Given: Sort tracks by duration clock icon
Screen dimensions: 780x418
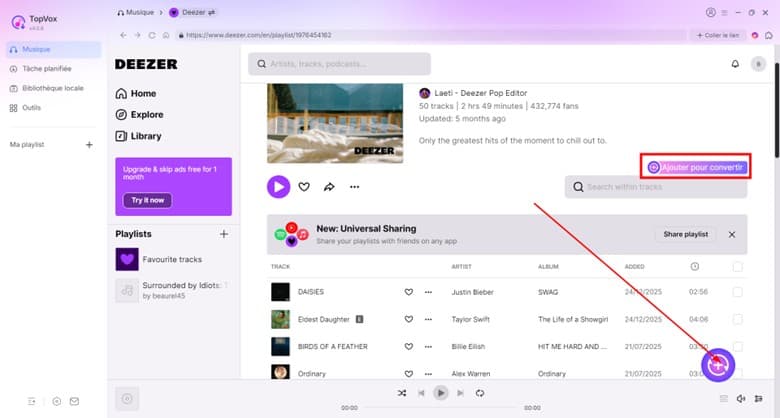Looking at the screenshot, I should [695, 267].
